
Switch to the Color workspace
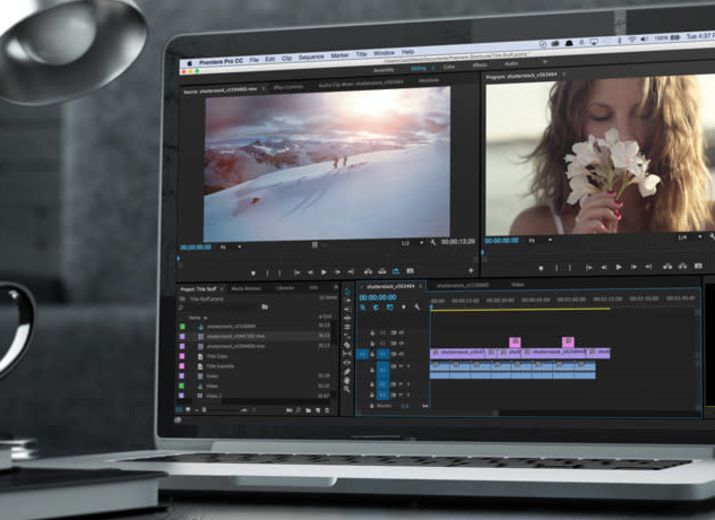449,67
